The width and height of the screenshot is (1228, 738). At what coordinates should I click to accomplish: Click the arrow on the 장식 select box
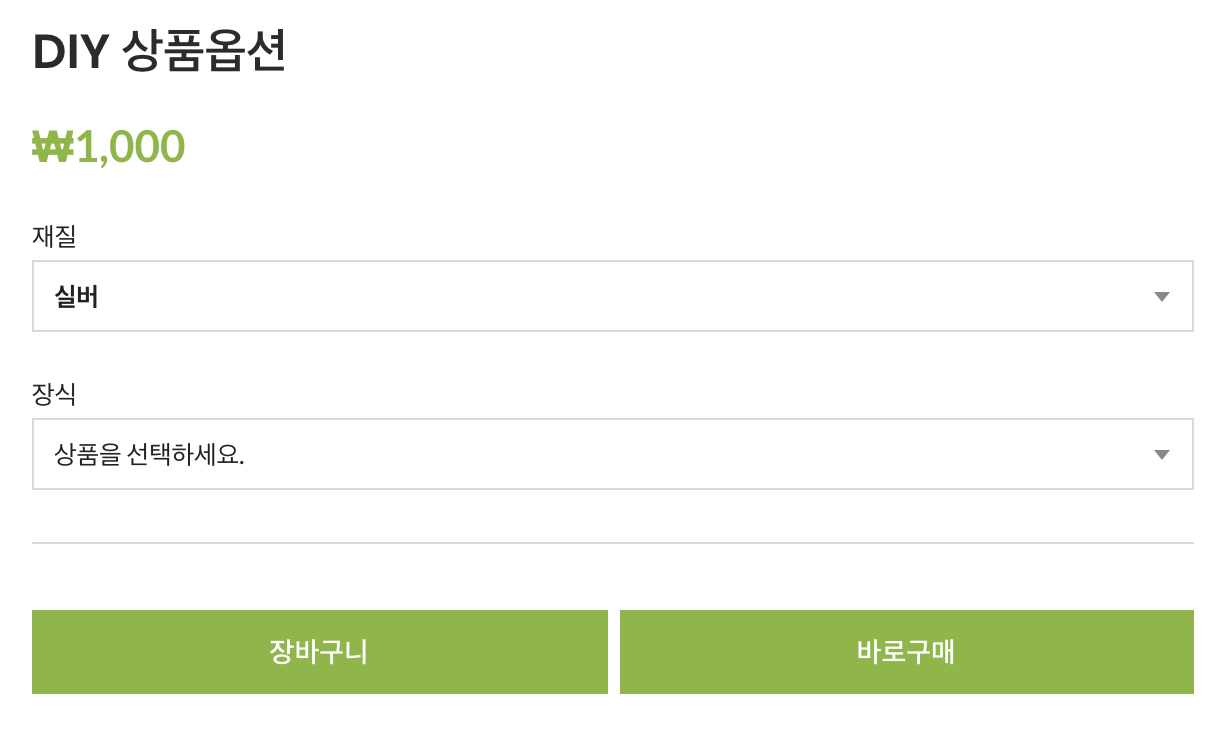[x=1161, y=455]
